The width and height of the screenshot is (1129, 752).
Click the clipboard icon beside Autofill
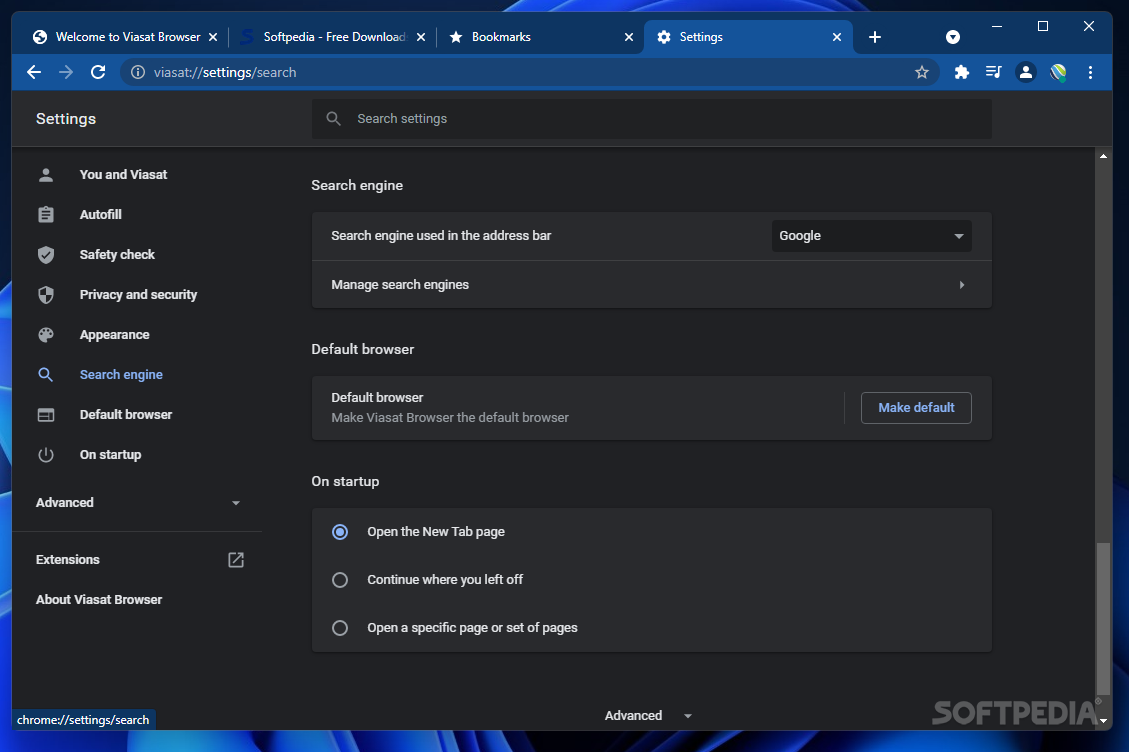tap(46, 215)
